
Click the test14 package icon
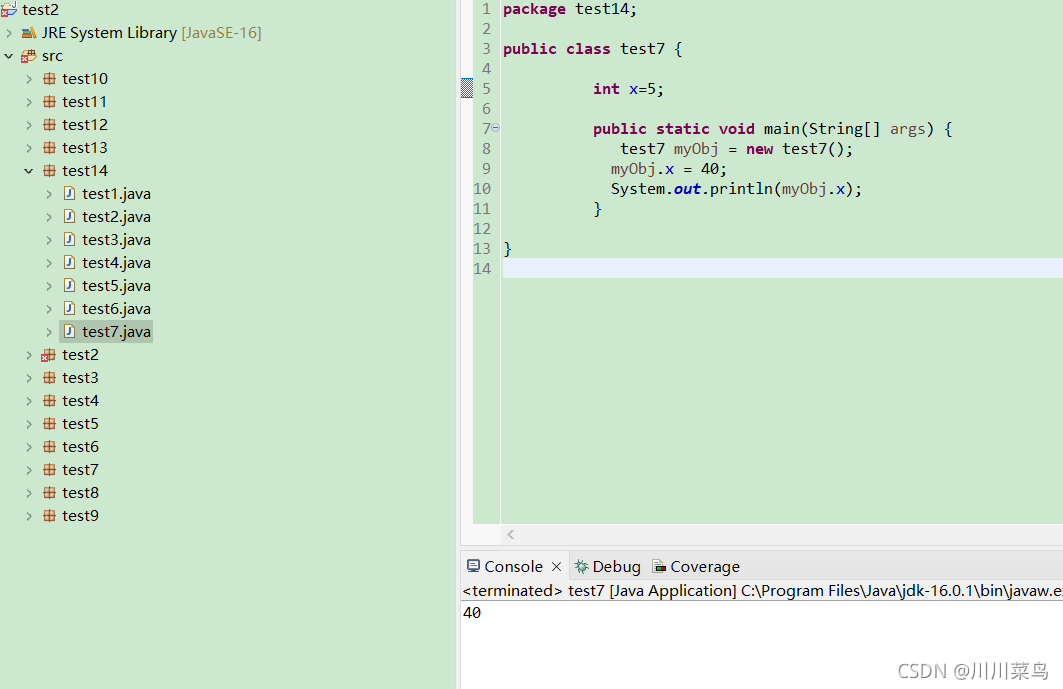(49, 171)
